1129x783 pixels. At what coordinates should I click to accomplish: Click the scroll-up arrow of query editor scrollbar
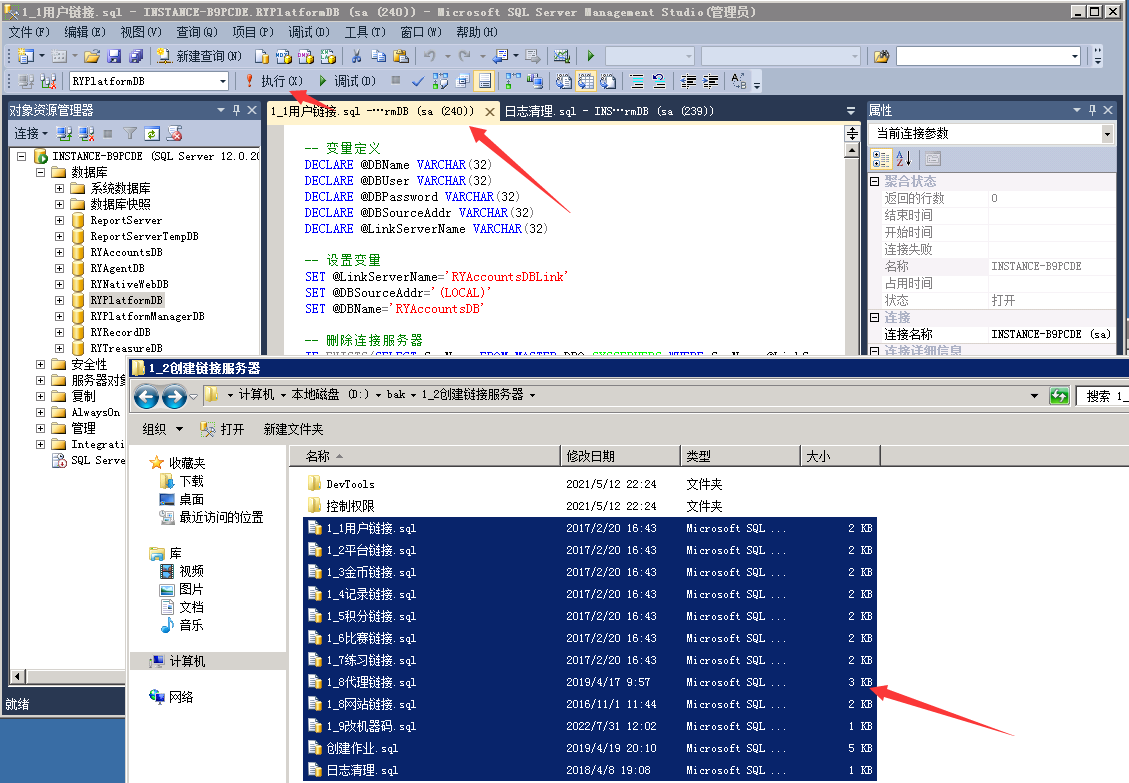[x=852, y=150]
